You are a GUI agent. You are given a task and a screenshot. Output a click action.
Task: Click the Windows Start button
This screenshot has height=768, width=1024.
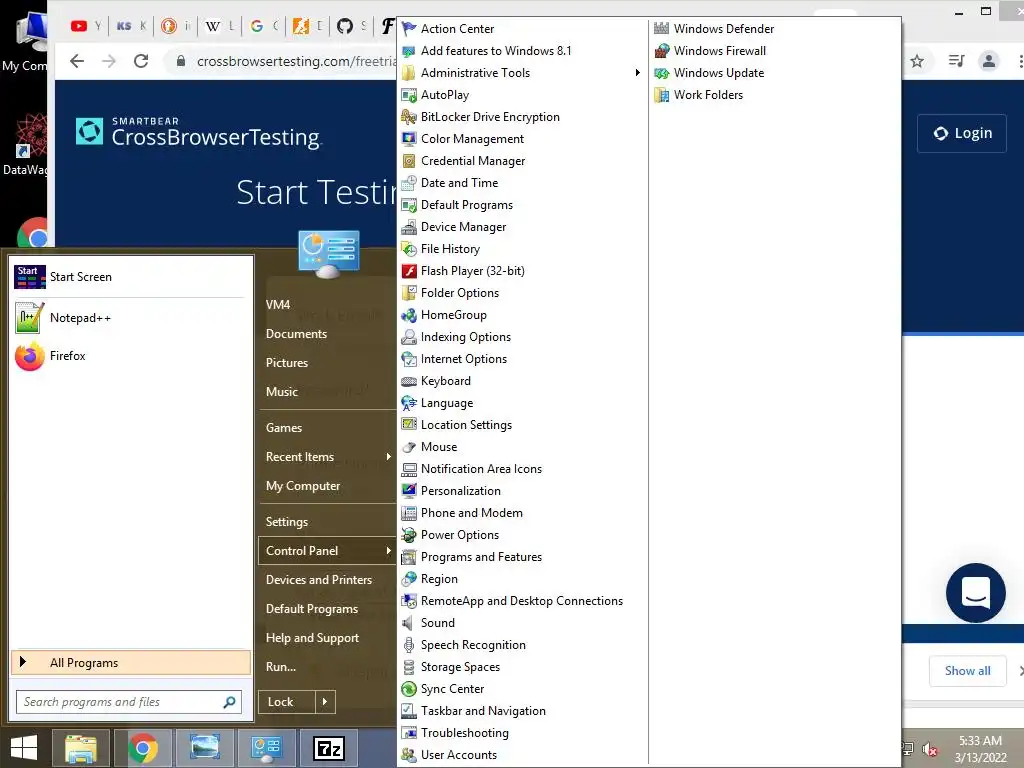click(x=24, y=748)
